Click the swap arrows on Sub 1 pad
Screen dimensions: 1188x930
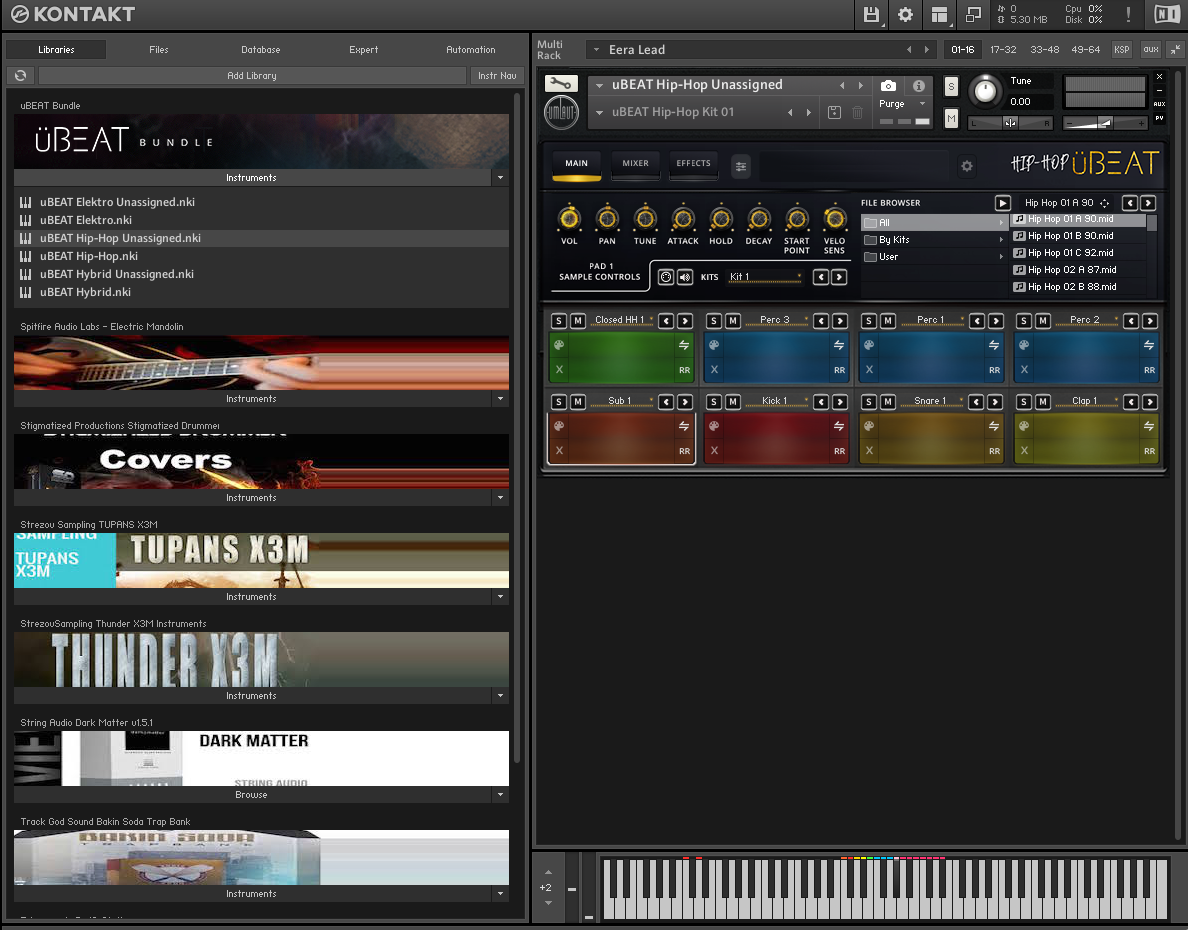pyautogui.click(x=684, y=426)
